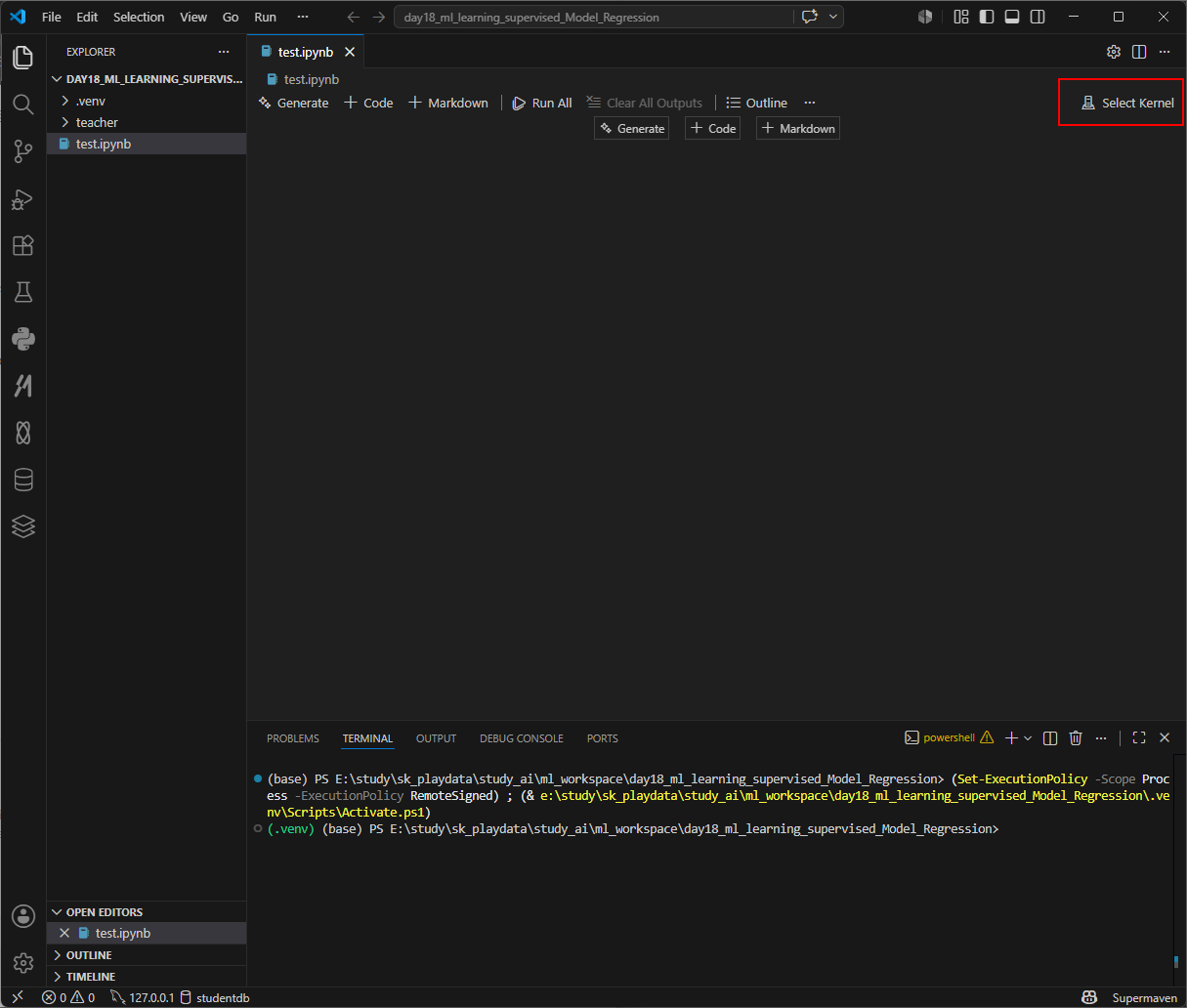The height and width of the screenshot is (1008, 1187).
Task: Switch to the Ports panel tab
Action: (603, 738)
